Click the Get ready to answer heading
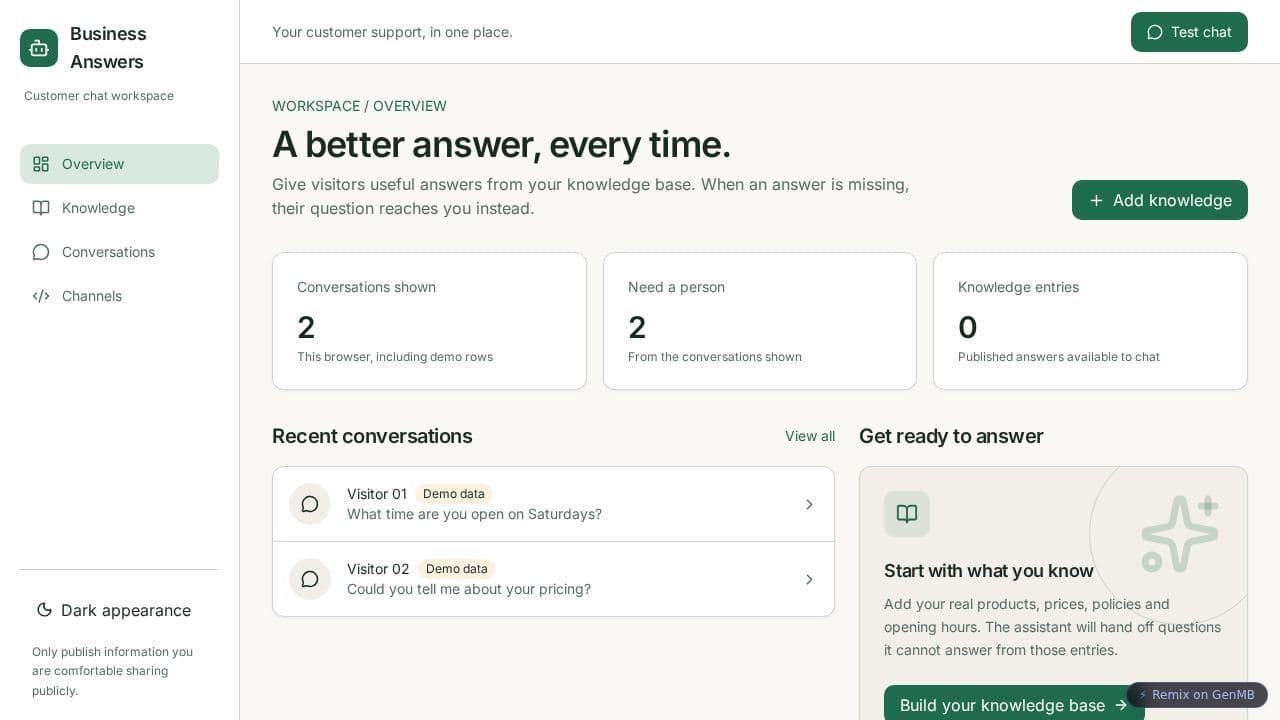This screenshot has height=720, width=1280. point(951,436)
